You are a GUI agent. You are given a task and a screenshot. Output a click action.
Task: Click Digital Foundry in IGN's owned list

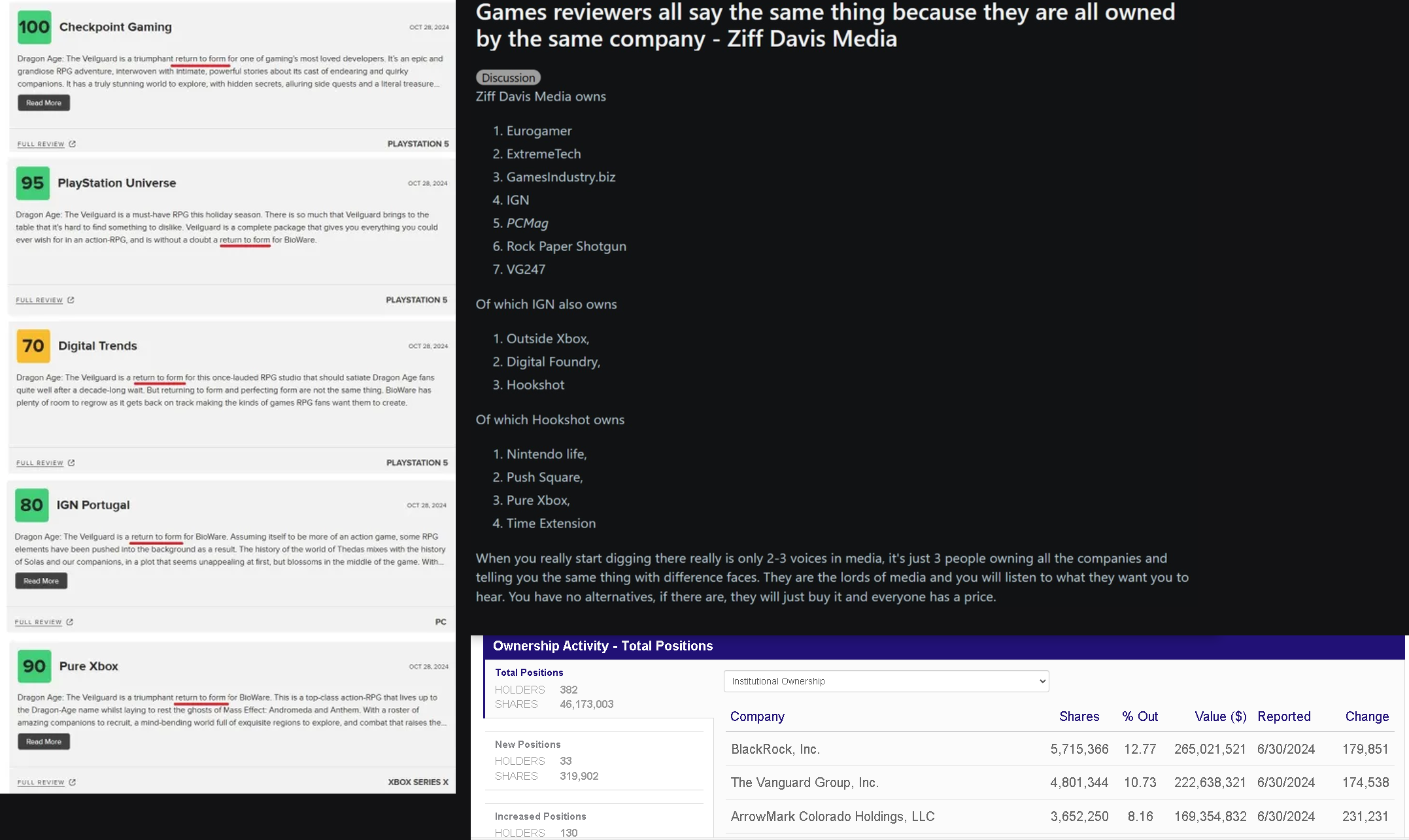553,362
